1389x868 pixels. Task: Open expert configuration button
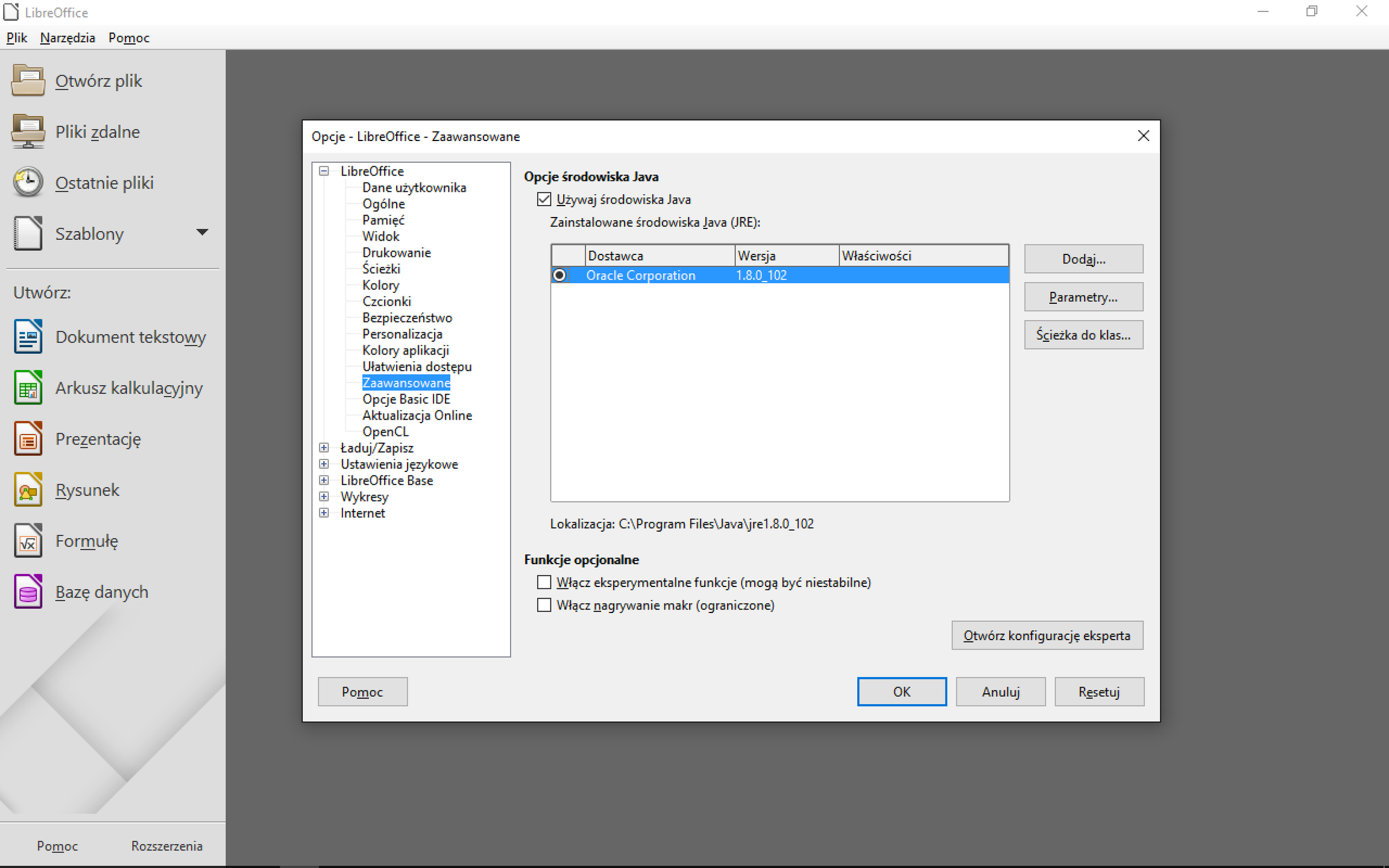1047,636
